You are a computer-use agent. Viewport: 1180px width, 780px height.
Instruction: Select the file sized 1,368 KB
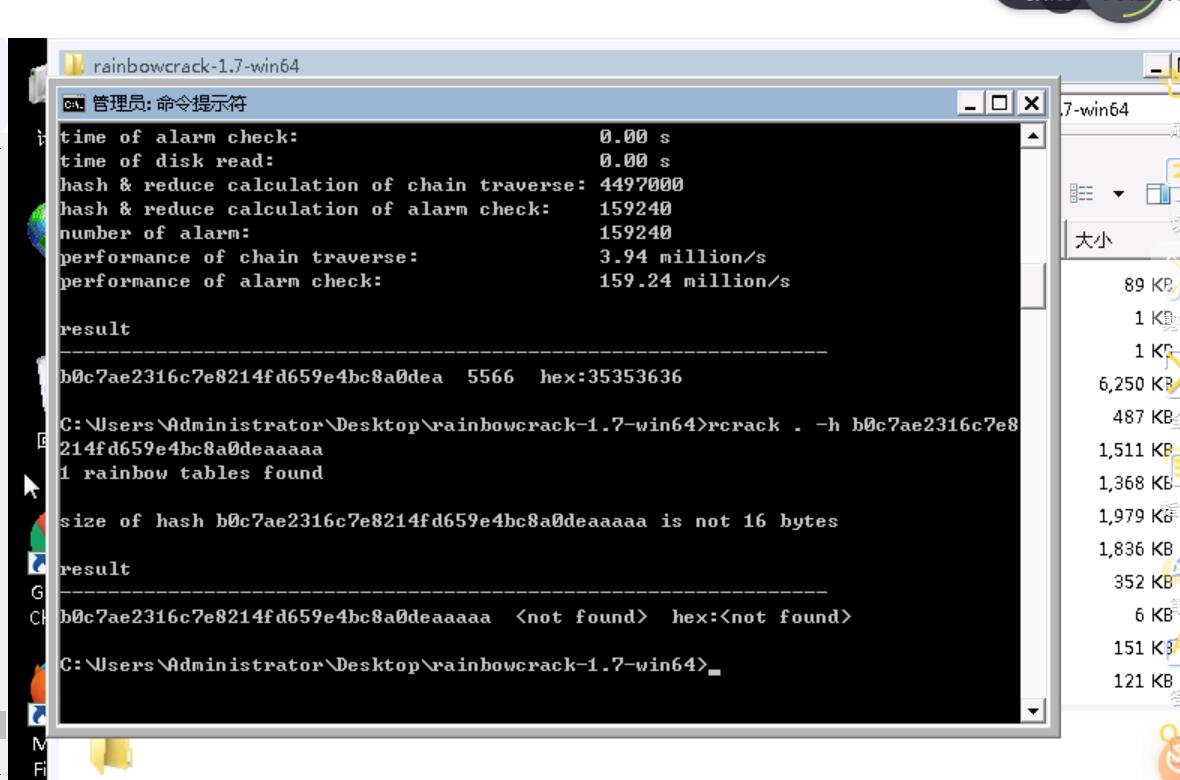1135,483
